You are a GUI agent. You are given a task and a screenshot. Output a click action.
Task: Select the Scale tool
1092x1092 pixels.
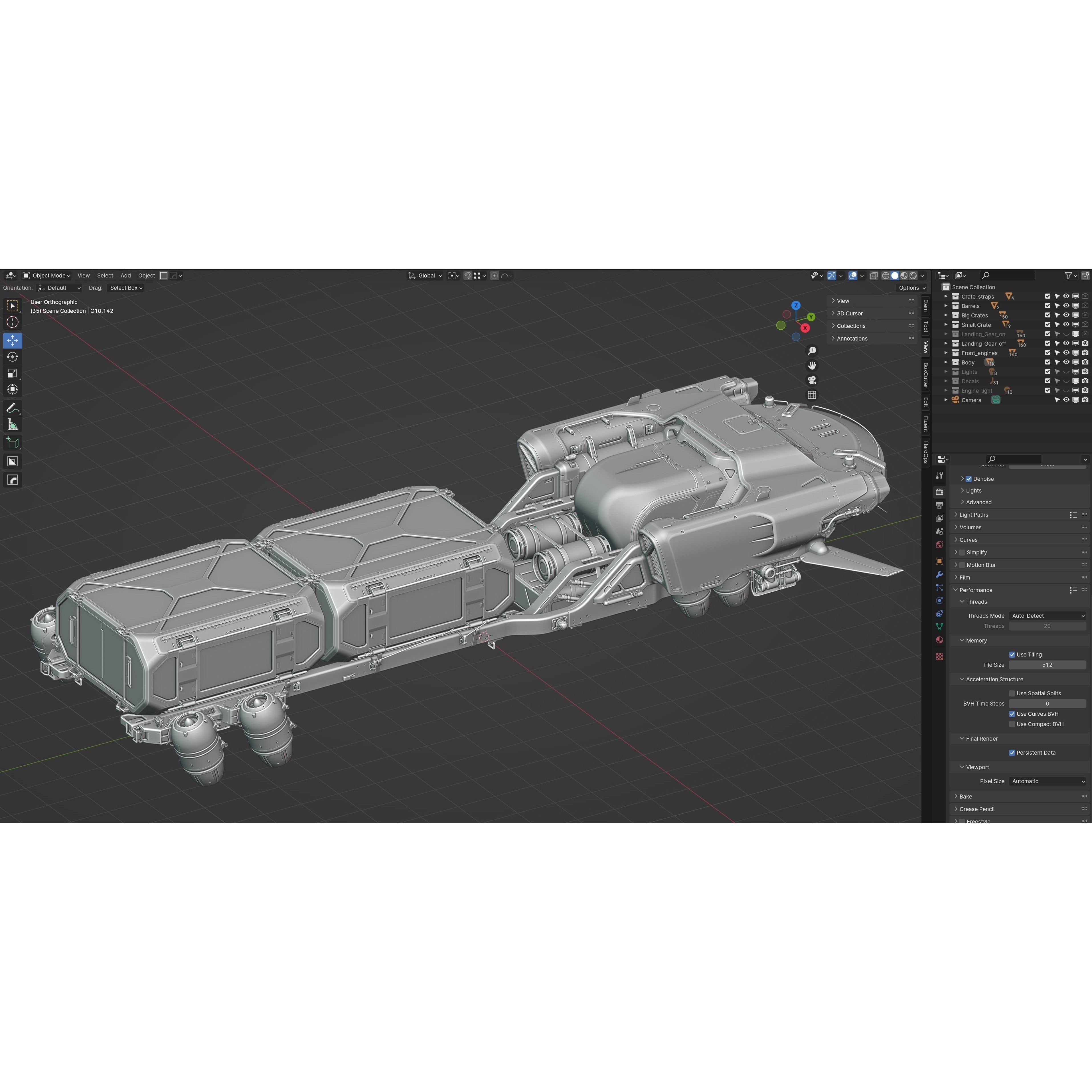pyautogui.click(x=13, y=373)
